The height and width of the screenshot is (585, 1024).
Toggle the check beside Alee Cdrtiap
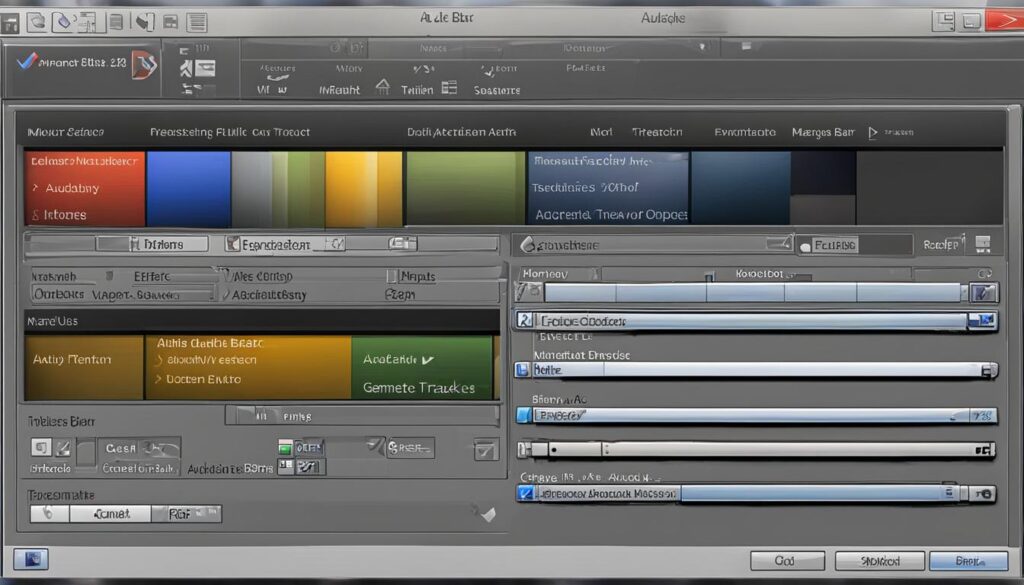(x=225, y=274)
